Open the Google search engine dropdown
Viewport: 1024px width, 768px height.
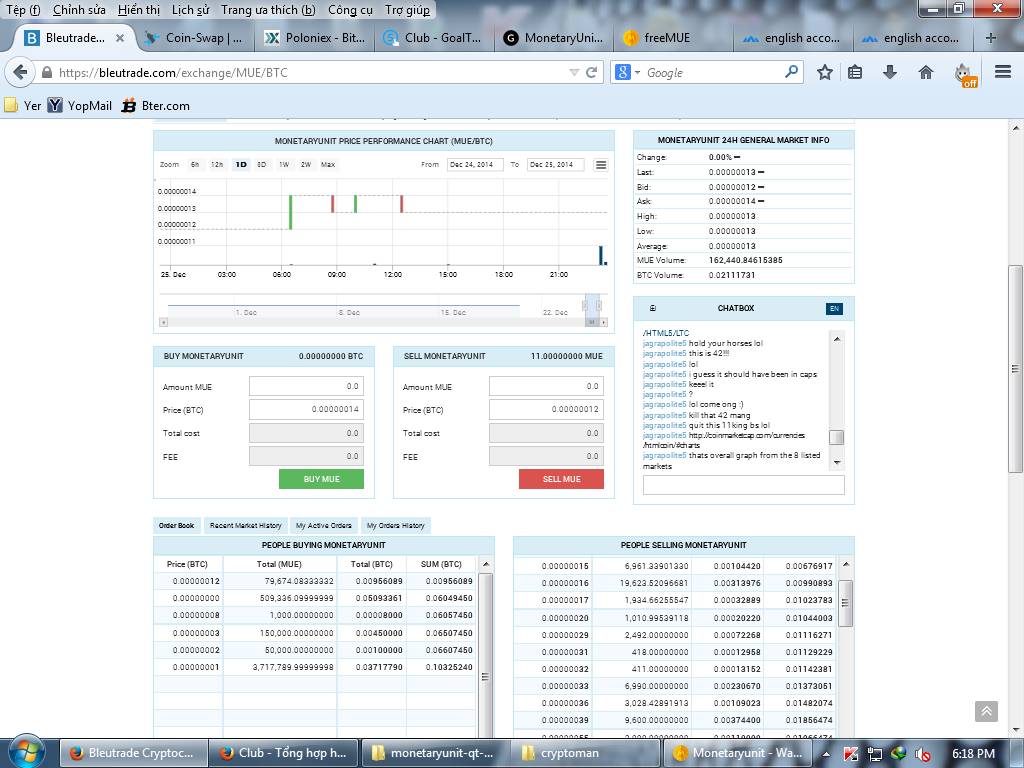click(627, 72)
